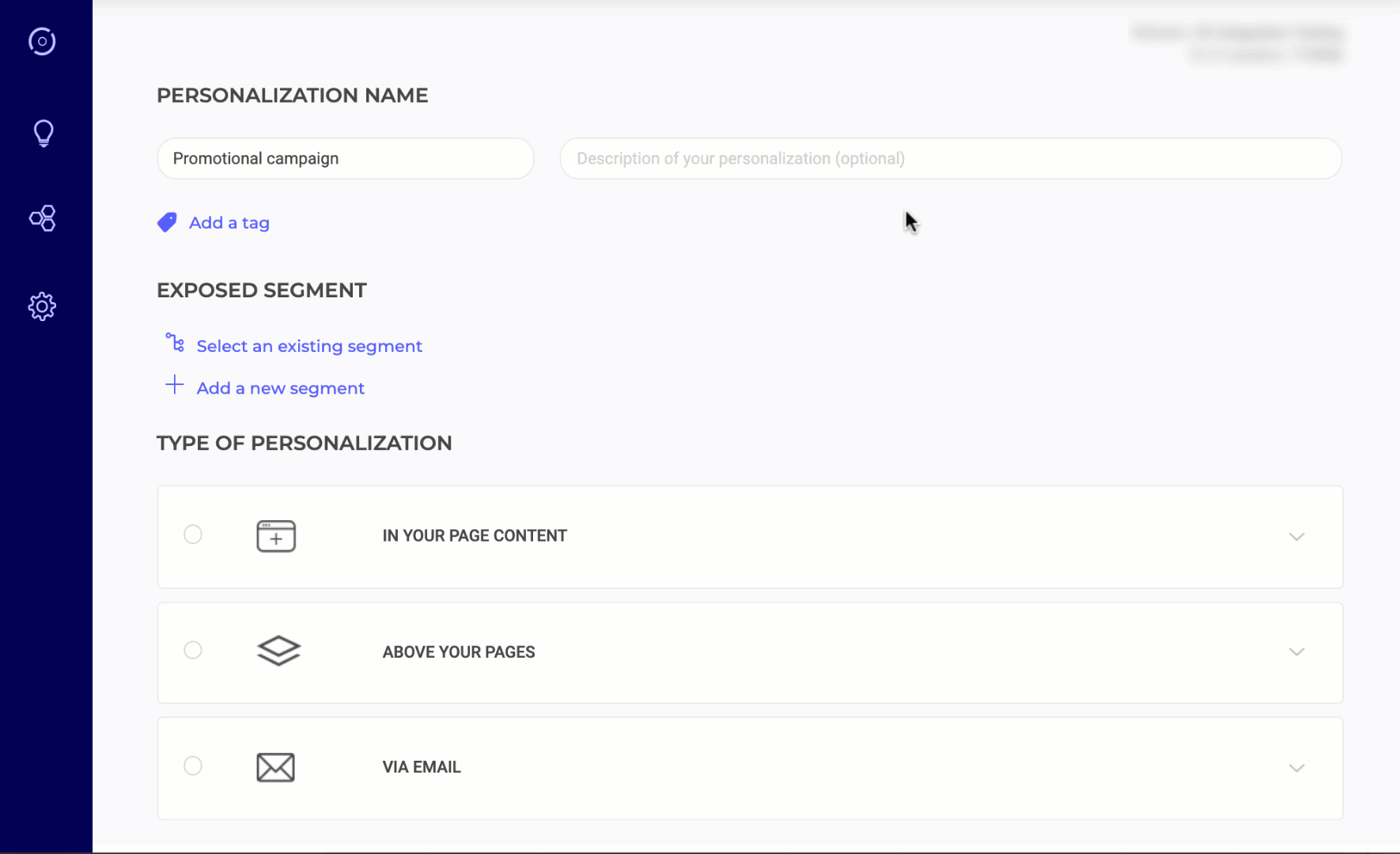The image size is (1400, 854).
Task: Select the In Your Page Content radio button
Action: tap(193, 535)
